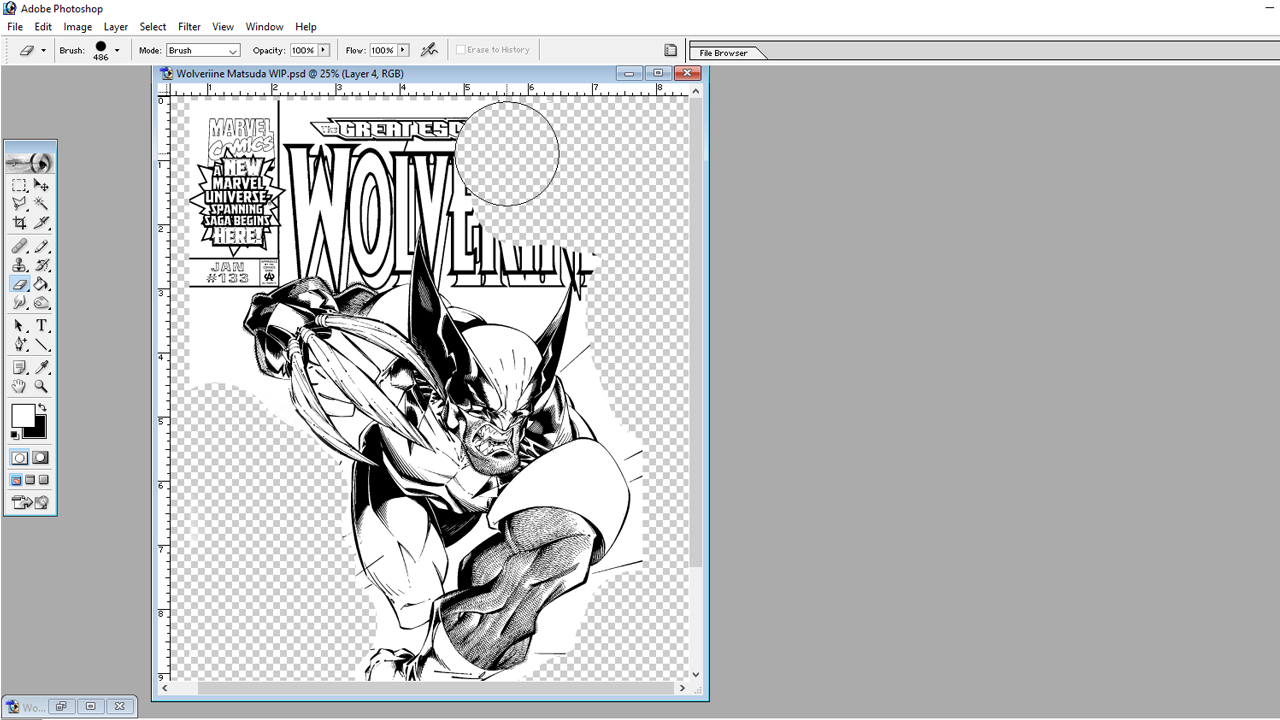Screen dimensions: 1280x720
Task: Switch to Standard editing mode
Action: click(x=19, y=458)
